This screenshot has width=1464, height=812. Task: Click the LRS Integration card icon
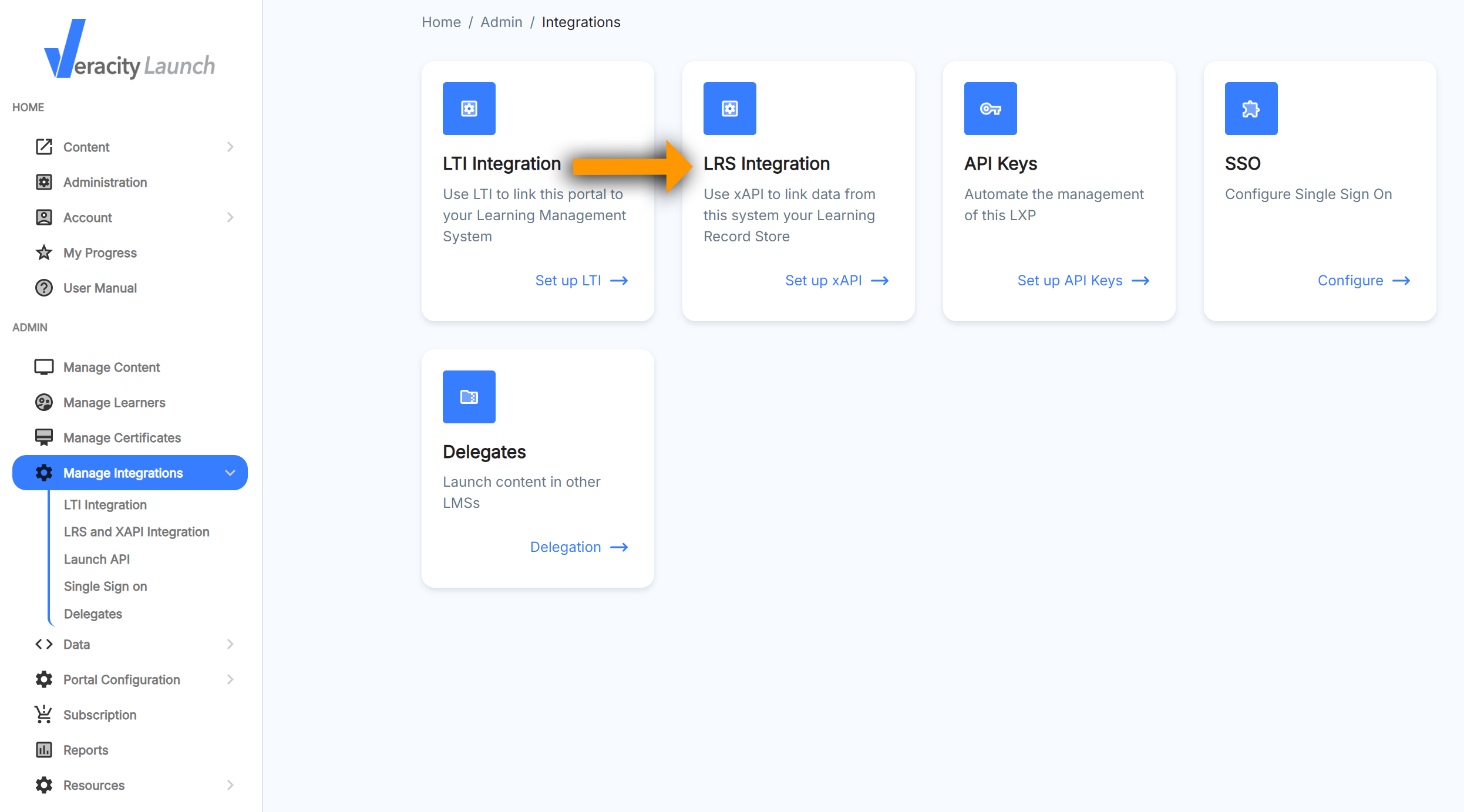(729, 109)
